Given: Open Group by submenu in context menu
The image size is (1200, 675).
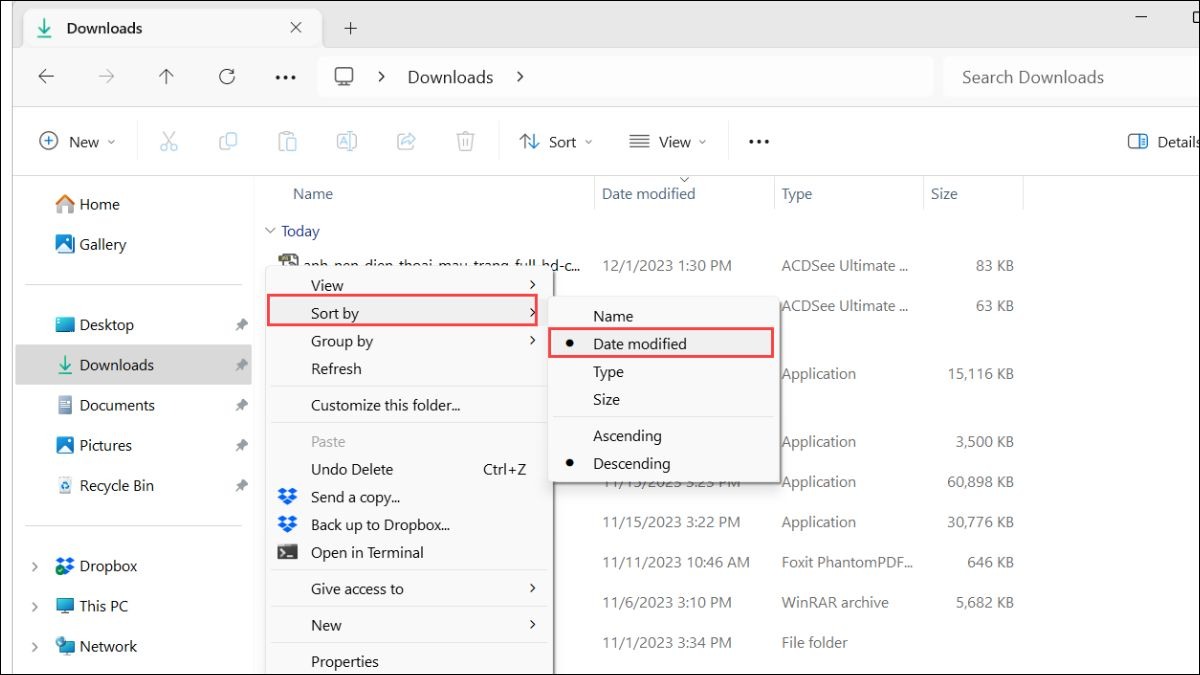Looking at the screenshot, I should (x=409, y=341).
